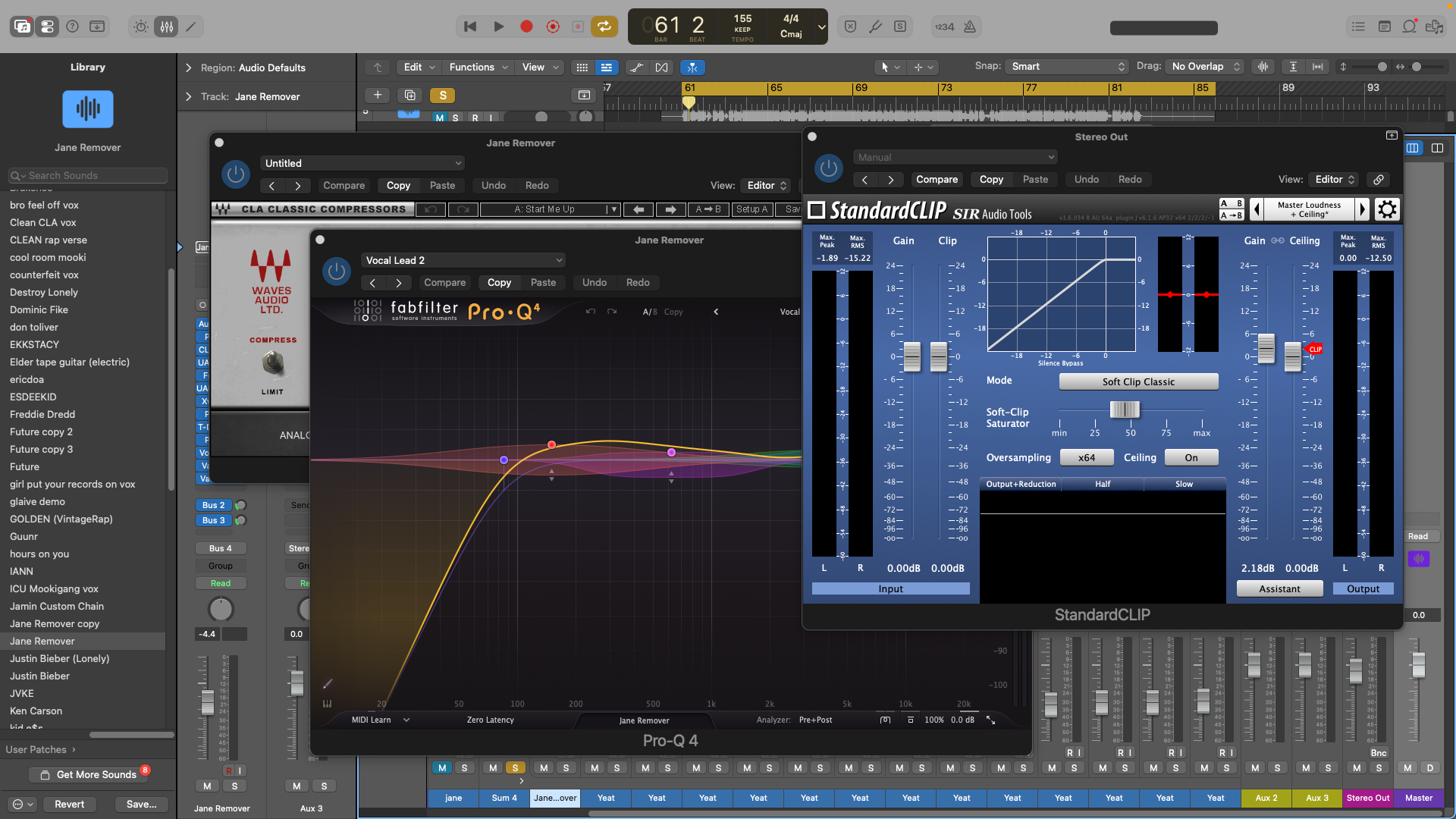Click the Save... button in Library
Viewport: 1456px width, 819px height.
[141, 804]
